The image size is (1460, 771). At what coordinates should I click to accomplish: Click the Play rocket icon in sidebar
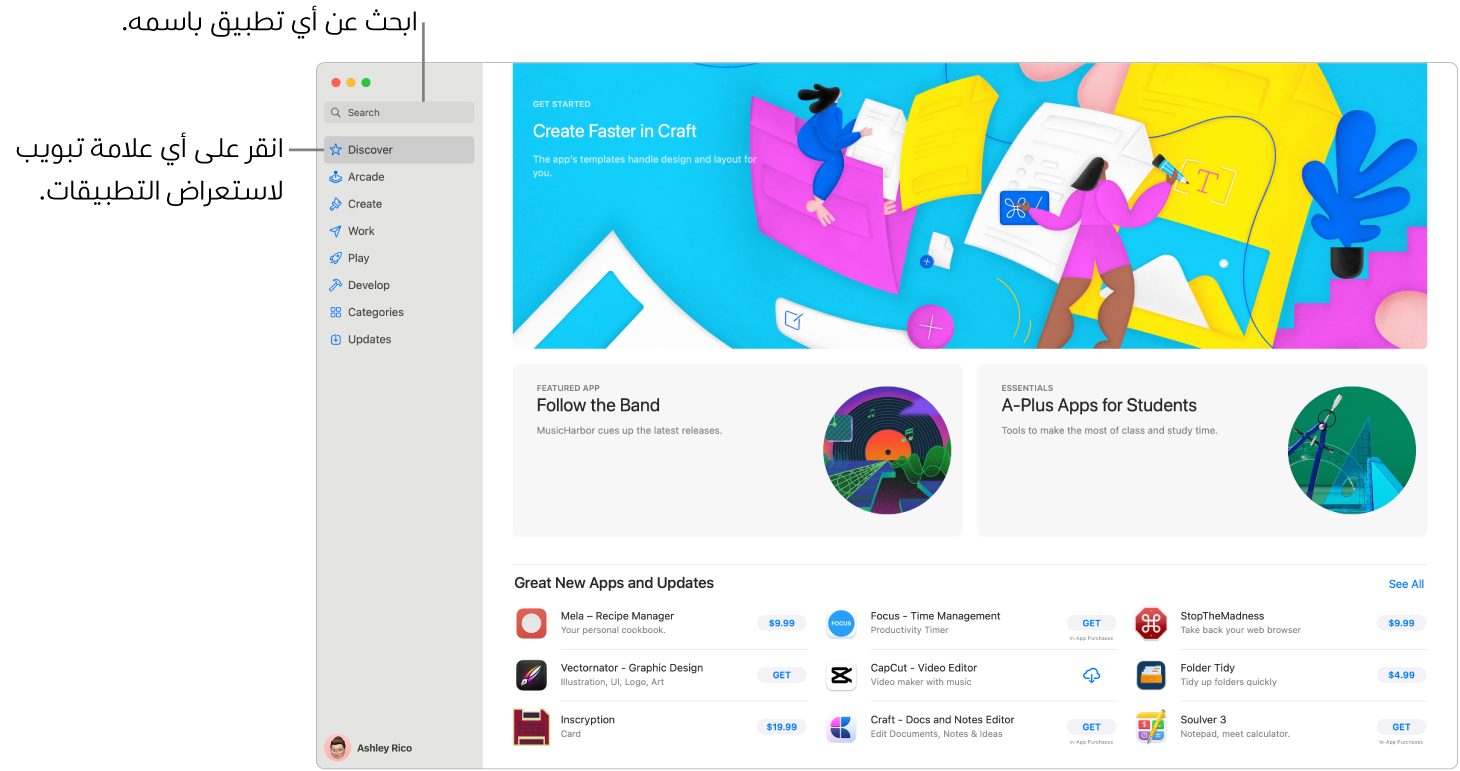click(x=336, y=258)
